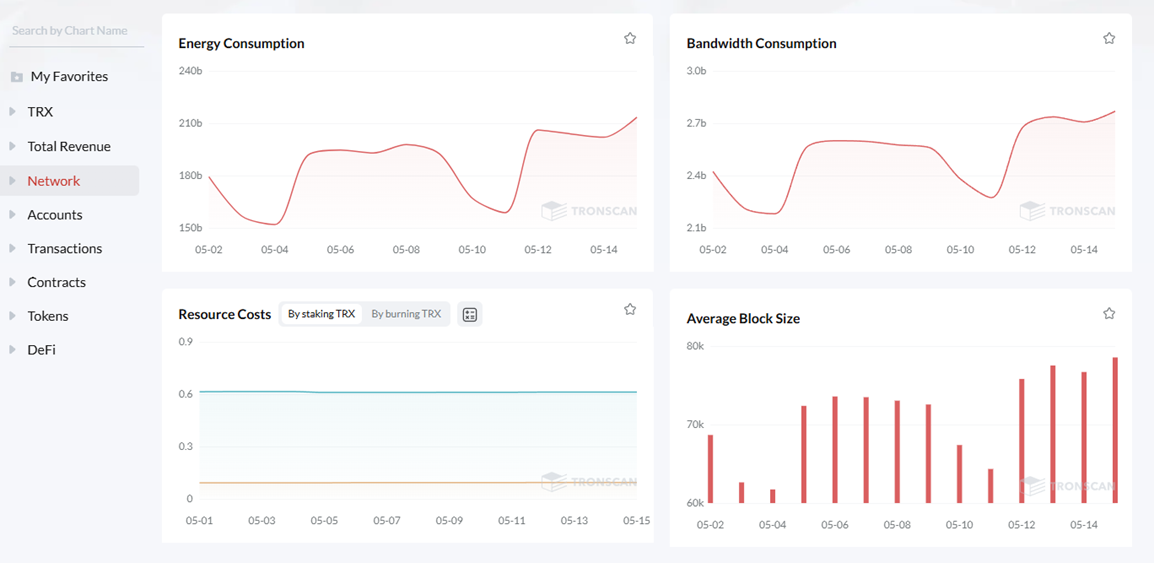
Task: Open the Transactions category
Action: (x=65, y=249)
